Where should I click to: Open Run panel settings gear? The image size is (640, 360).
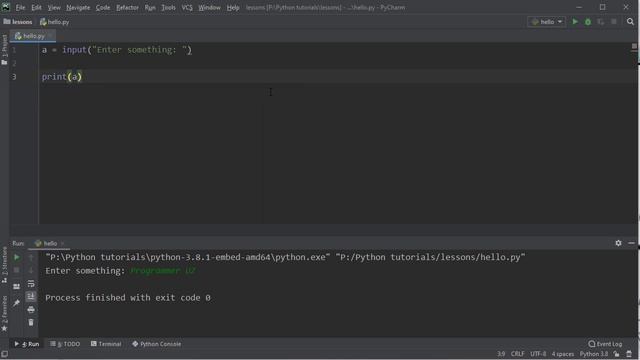pyautogui.click(x=618, y=243)
